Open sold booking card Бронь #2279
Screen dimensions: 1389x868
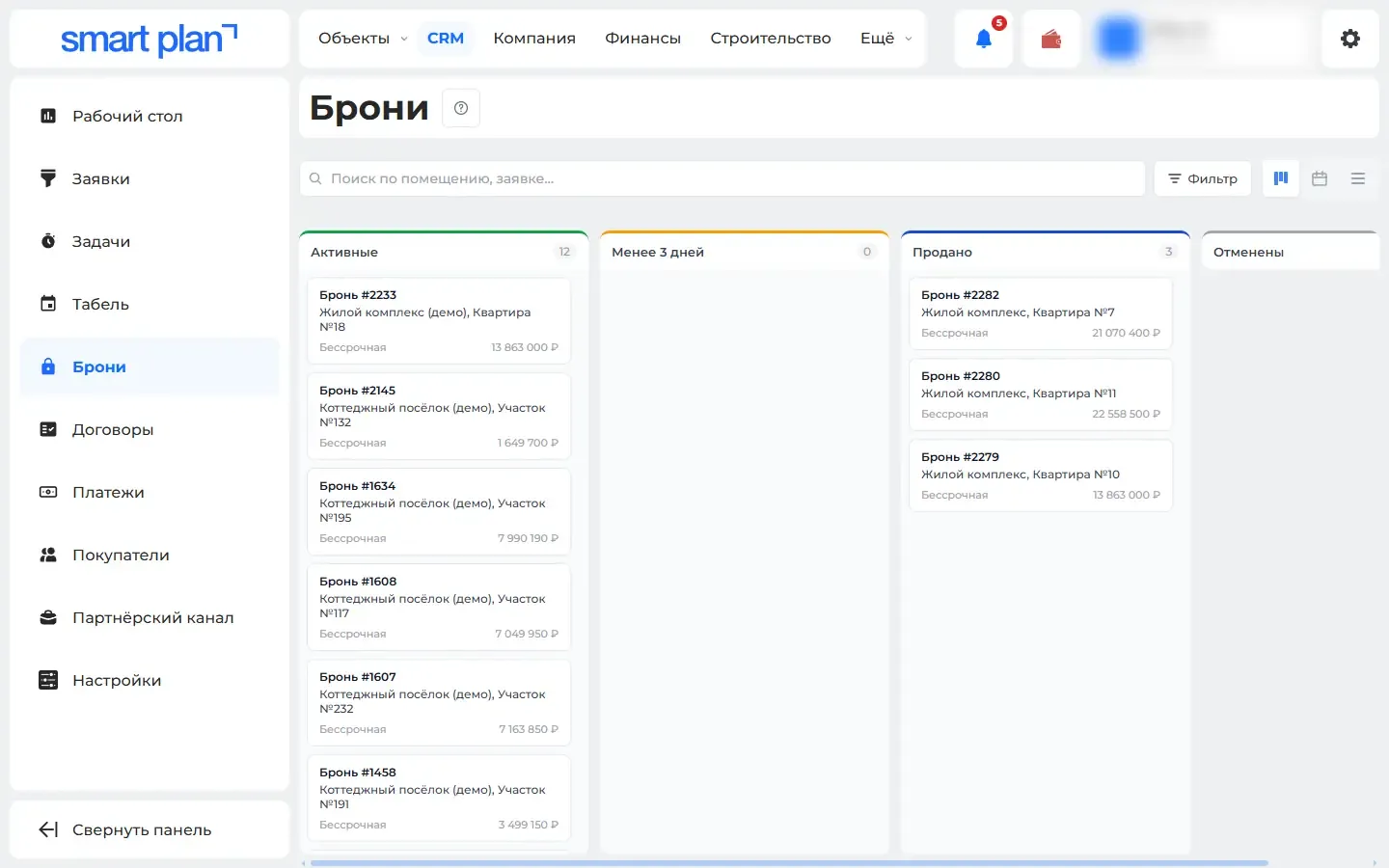coord(1041,475)
